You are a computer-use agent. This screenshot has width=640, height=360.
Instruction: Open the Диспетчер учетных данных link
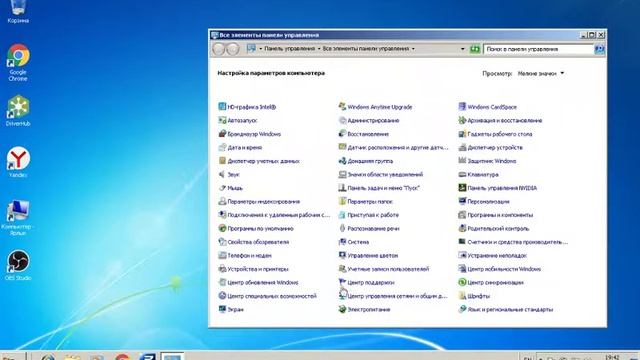coord(263,161)
